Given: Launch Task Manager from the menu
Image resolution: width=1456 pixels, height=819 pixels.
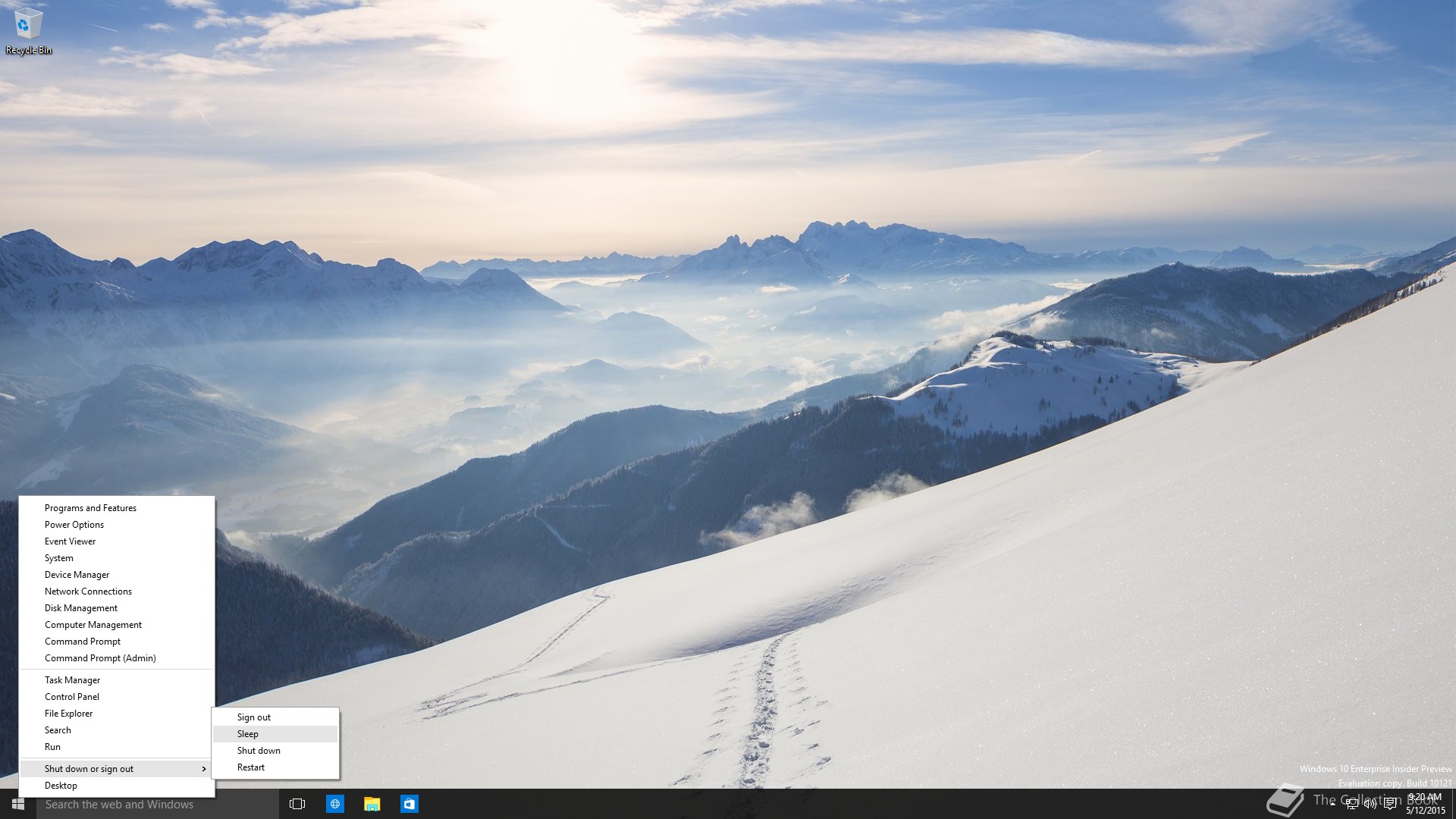Looking at the screenshot, I should tap(117, 680).
